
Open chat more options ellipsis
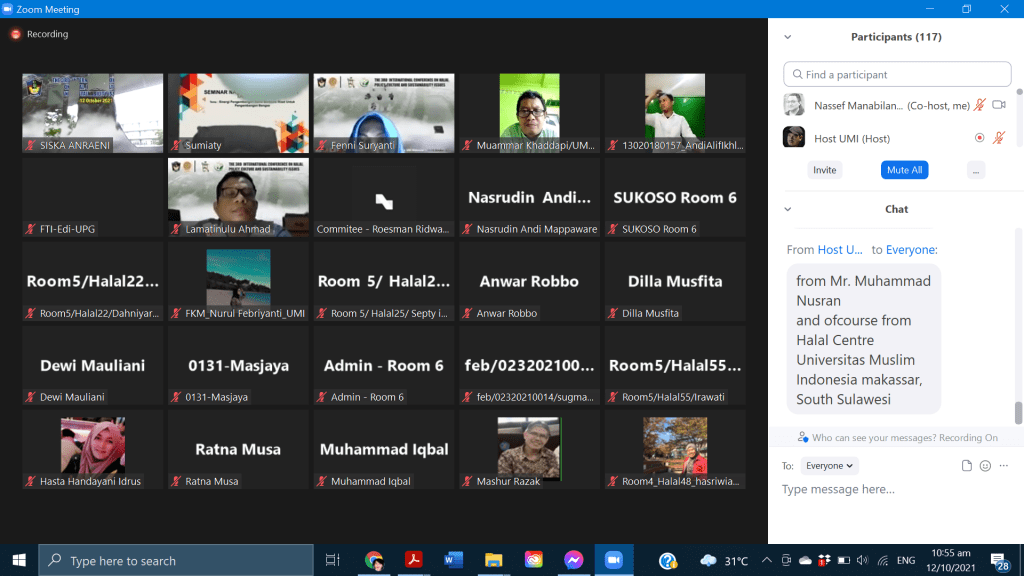point(1003,466)
